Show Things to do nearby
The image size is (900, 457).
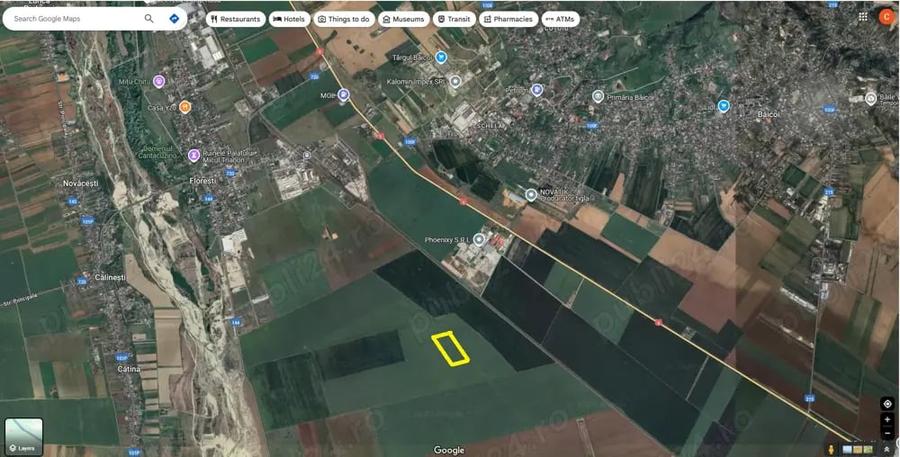tap(343, 19)
